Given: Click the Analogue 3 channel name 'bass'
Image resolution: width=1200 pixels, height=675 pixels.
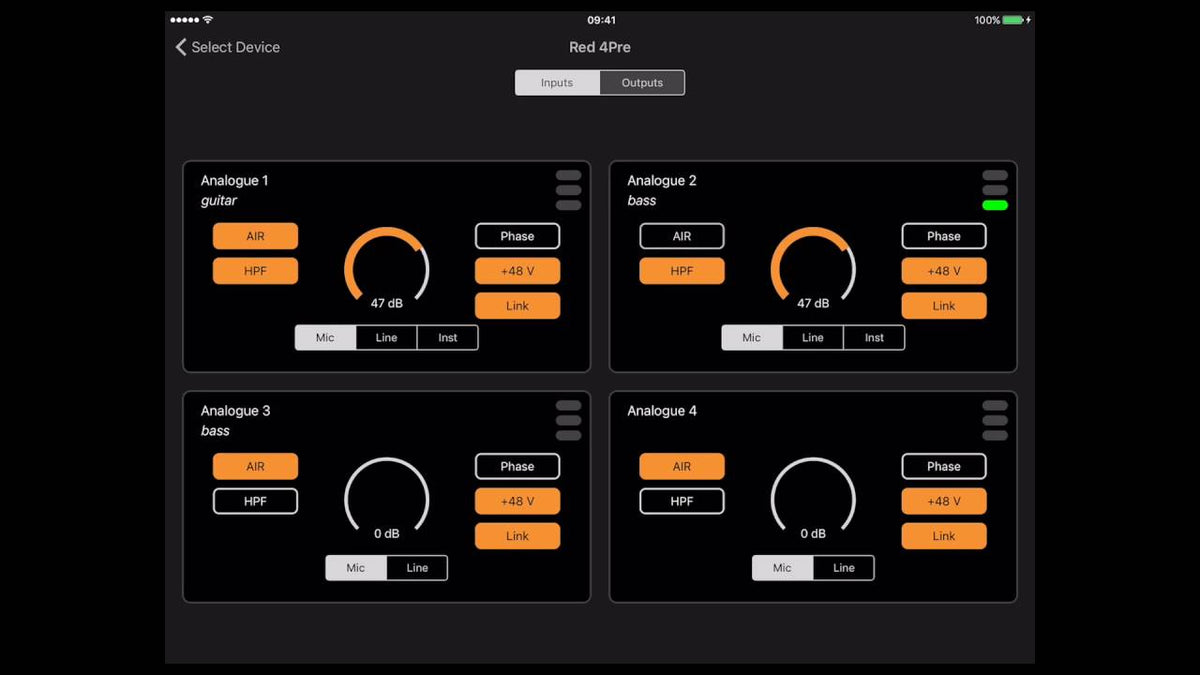Looking at the screenshot, I should pyautogui.click(x=215, y=431).
